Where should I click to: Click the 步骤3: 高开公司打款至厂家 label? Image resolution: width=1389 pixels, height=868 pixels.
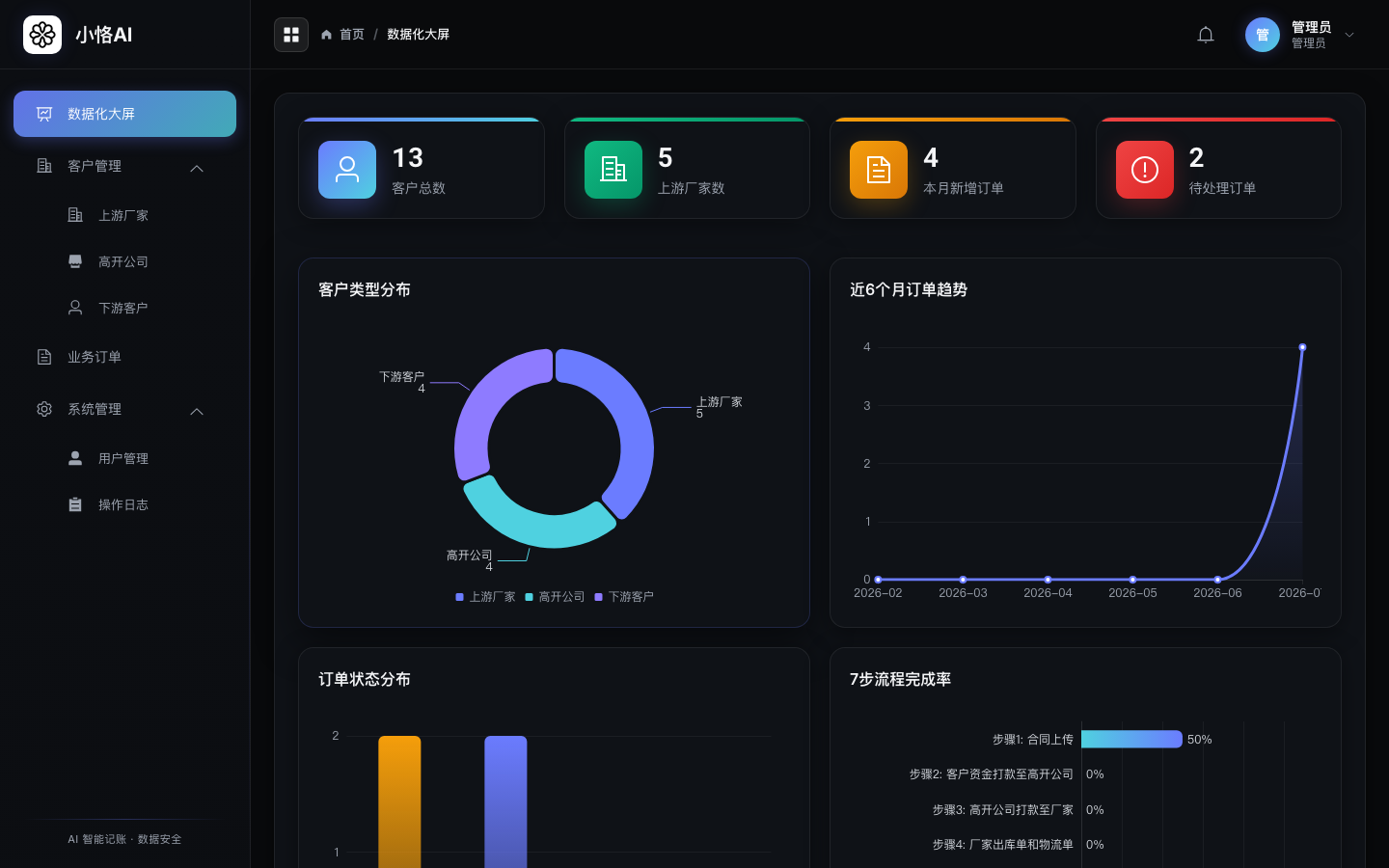[1002, 810]
